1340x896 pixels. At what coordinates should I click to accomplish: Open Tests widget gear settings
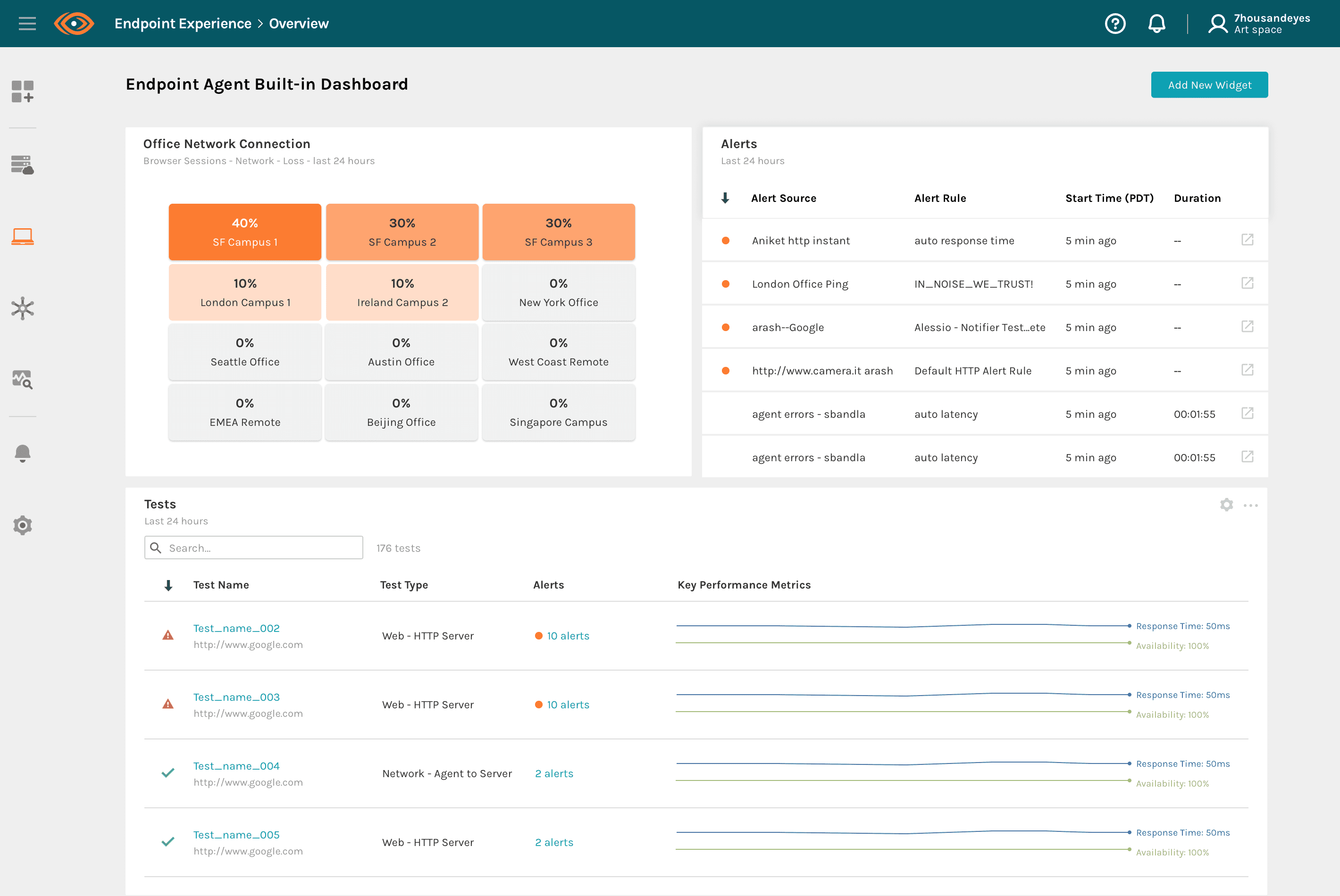pyautogui.click(x=1226, y=505)
